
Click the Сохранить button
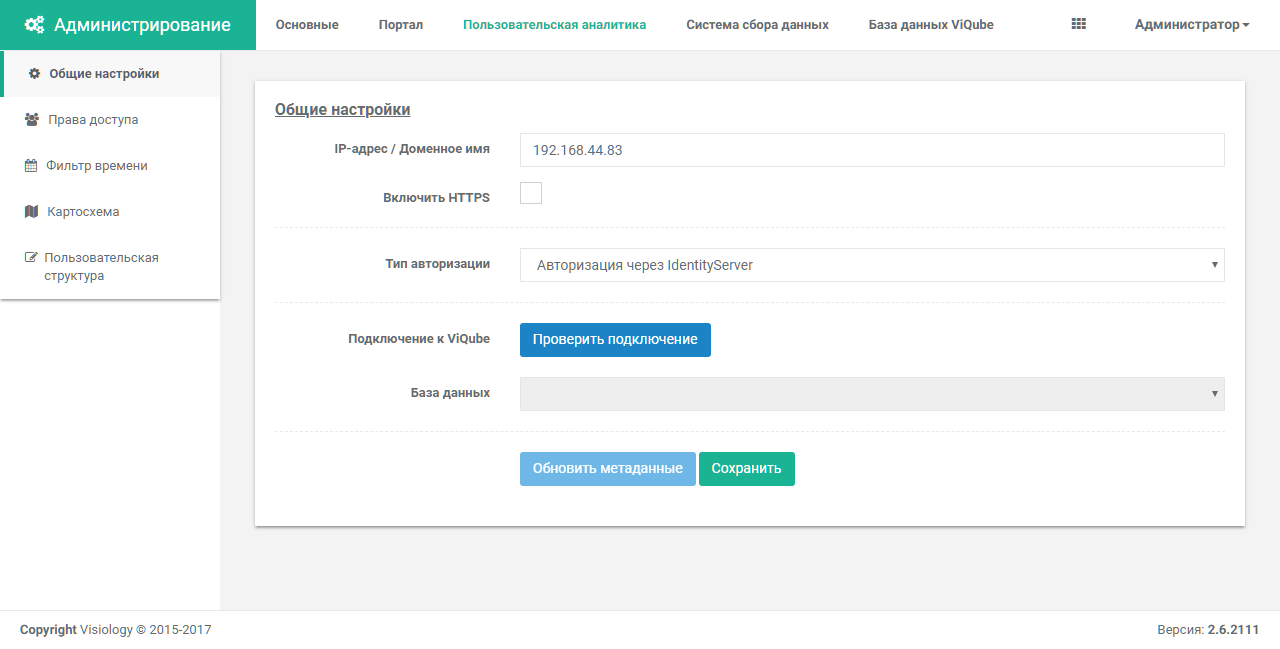(747, 469)
